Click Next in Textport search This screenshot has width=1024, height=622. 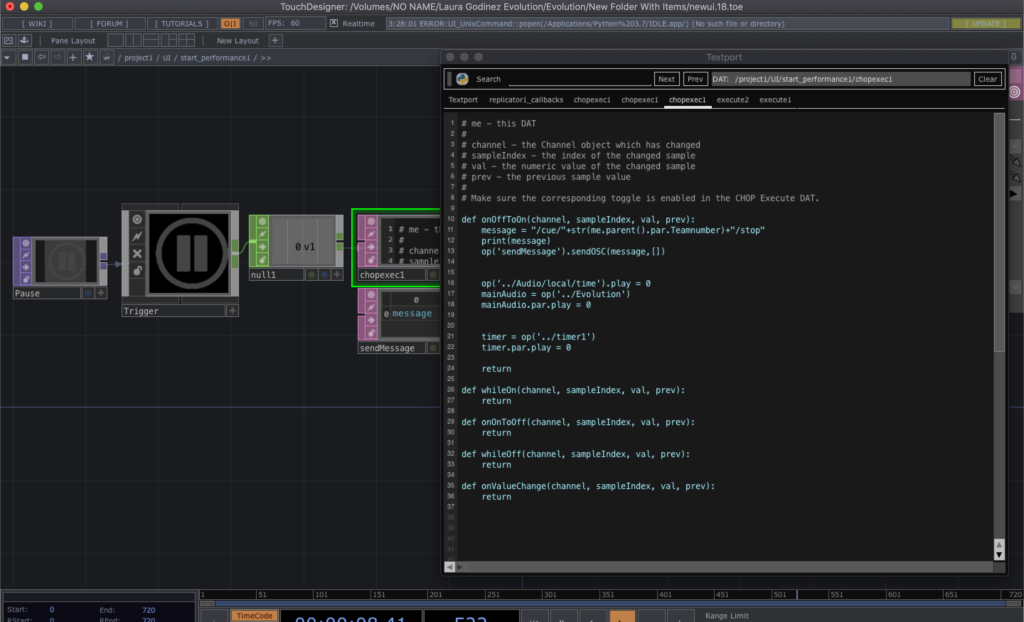[x=666, y=79]
